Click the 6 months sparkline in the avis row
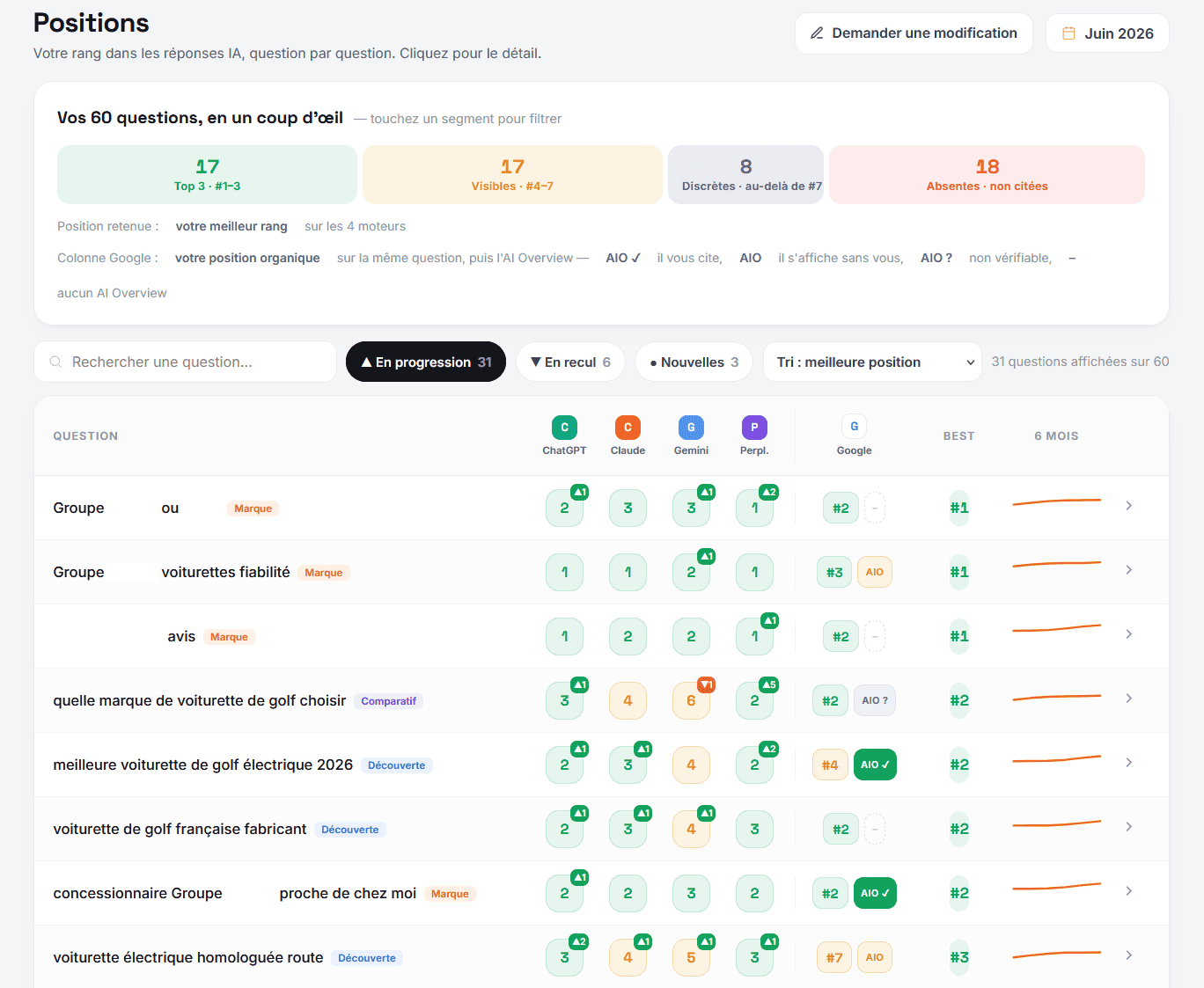The height and width of the screenshot is (988, 1204). 1056,628
